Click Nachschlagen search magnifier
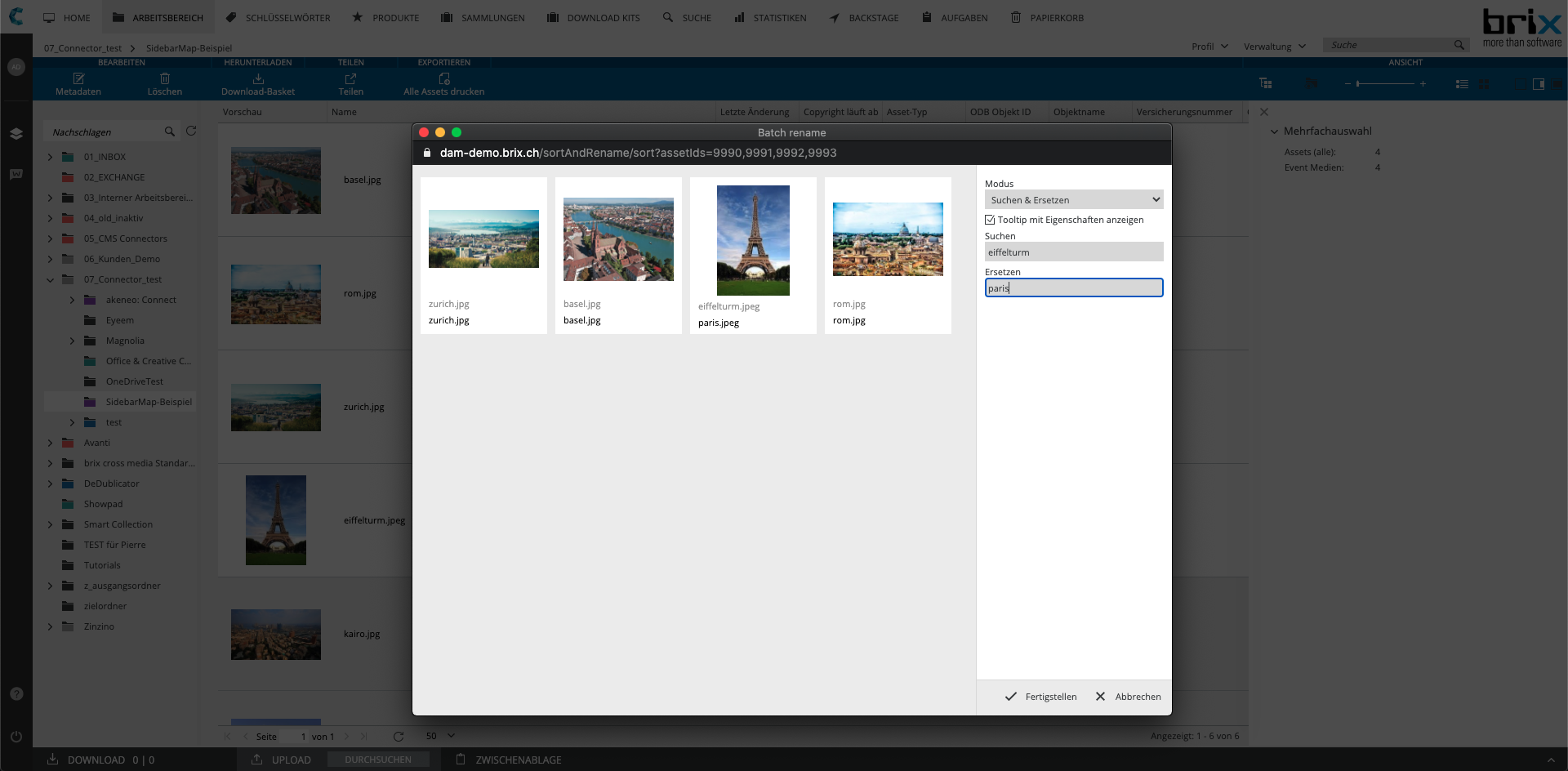 coord(170,131)
